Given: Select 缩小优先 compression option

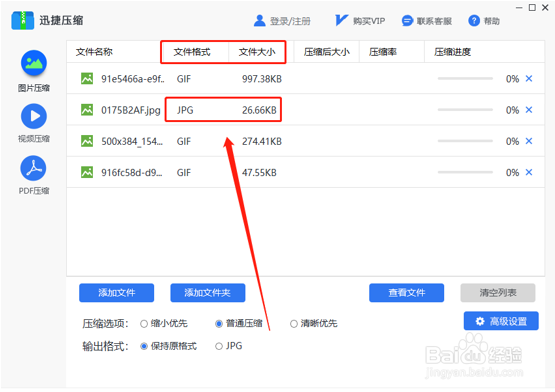Looking at the screenshot, I should tap(144, 324).
